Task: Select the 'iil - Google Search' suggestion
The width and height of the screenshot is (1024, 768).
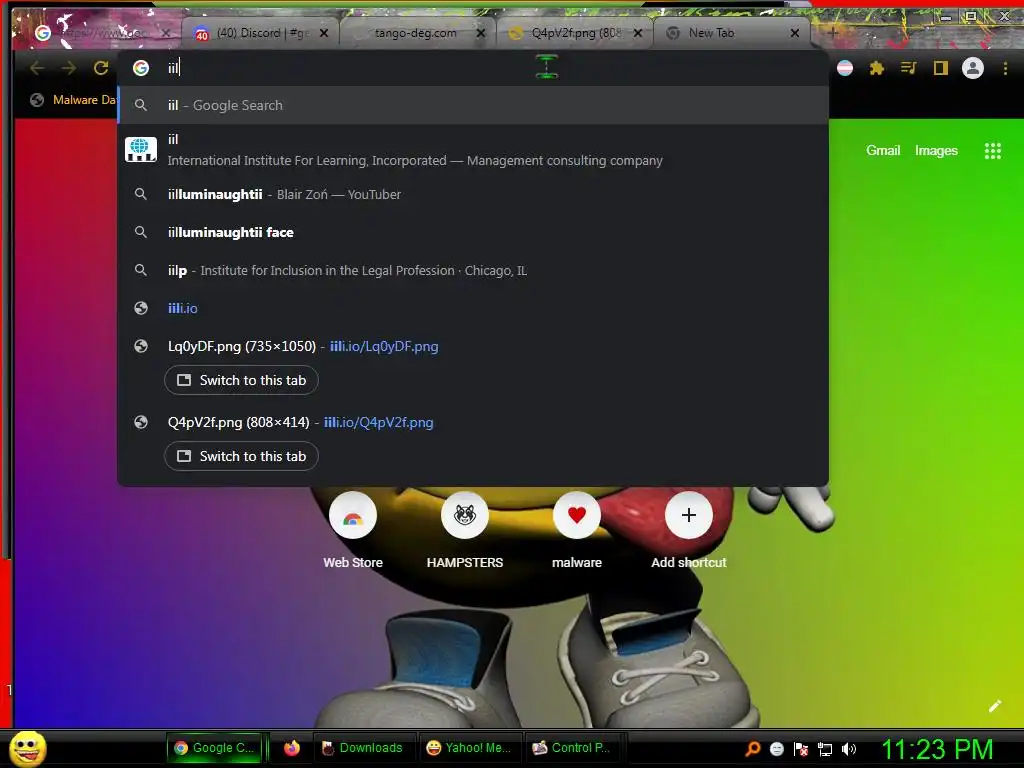Action: coord(473,105)
